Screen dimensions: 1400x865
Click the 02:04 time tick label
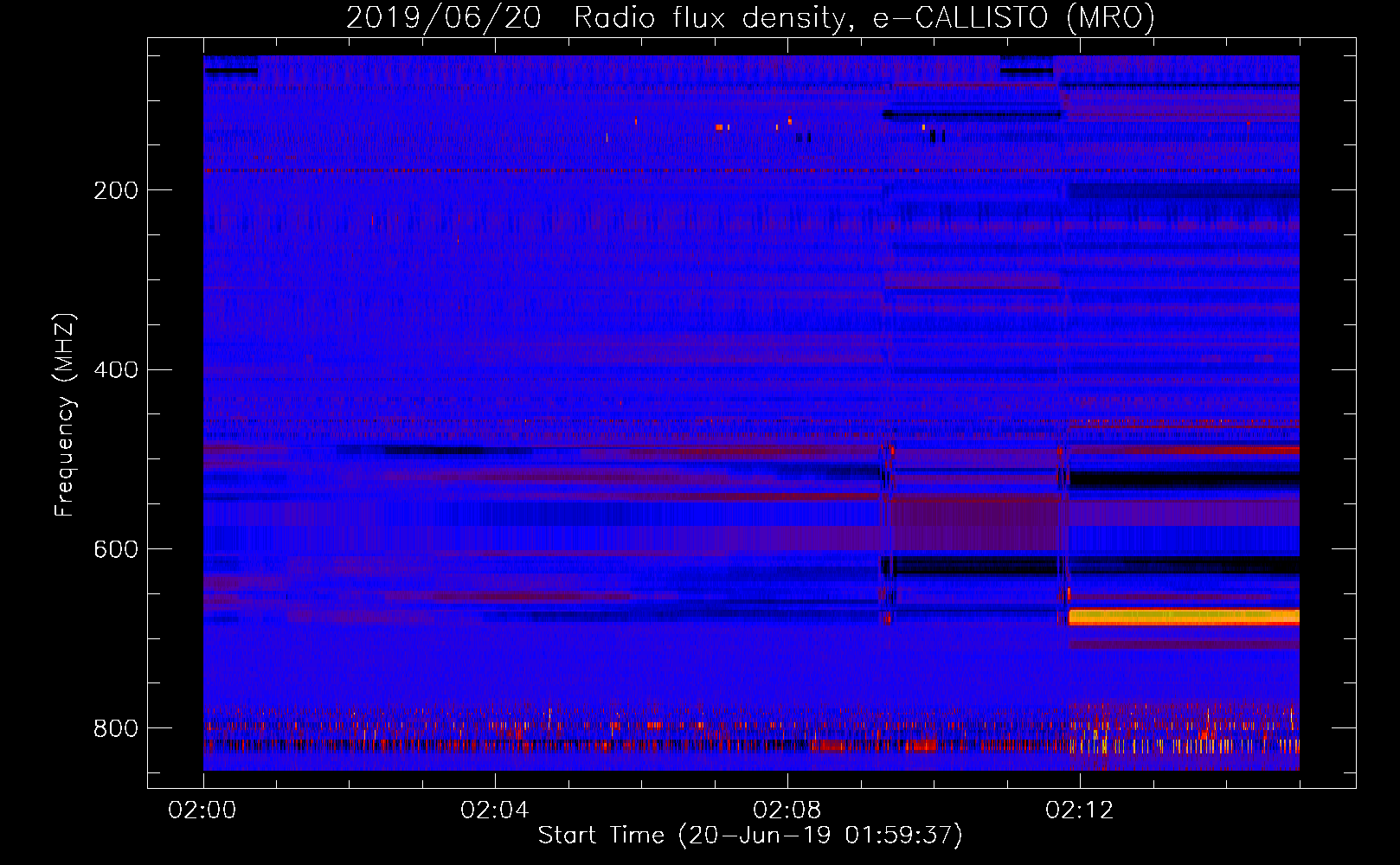click(x=495, y=811)
